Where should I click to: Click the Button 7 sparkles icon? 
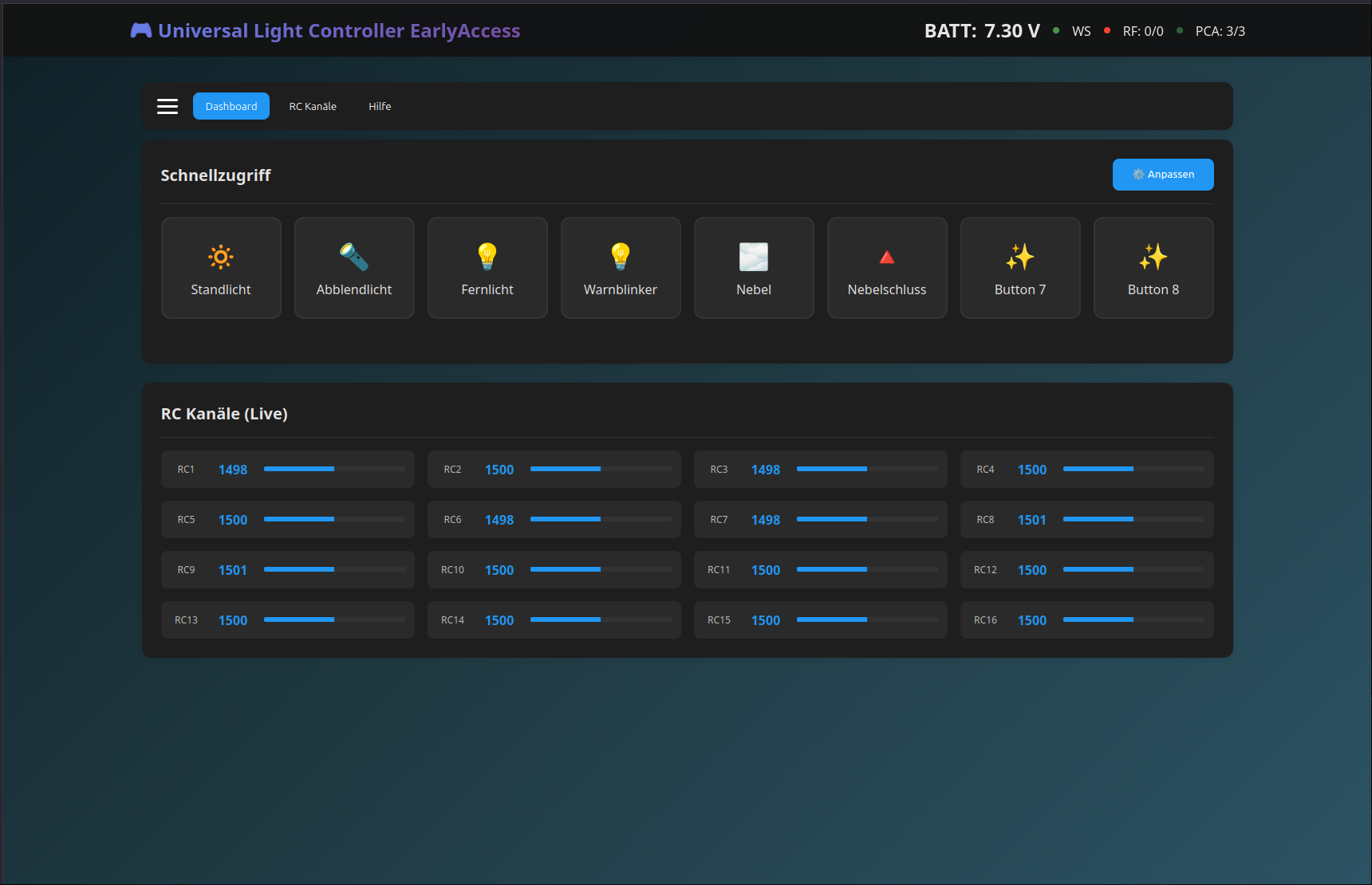[1020, 257]
